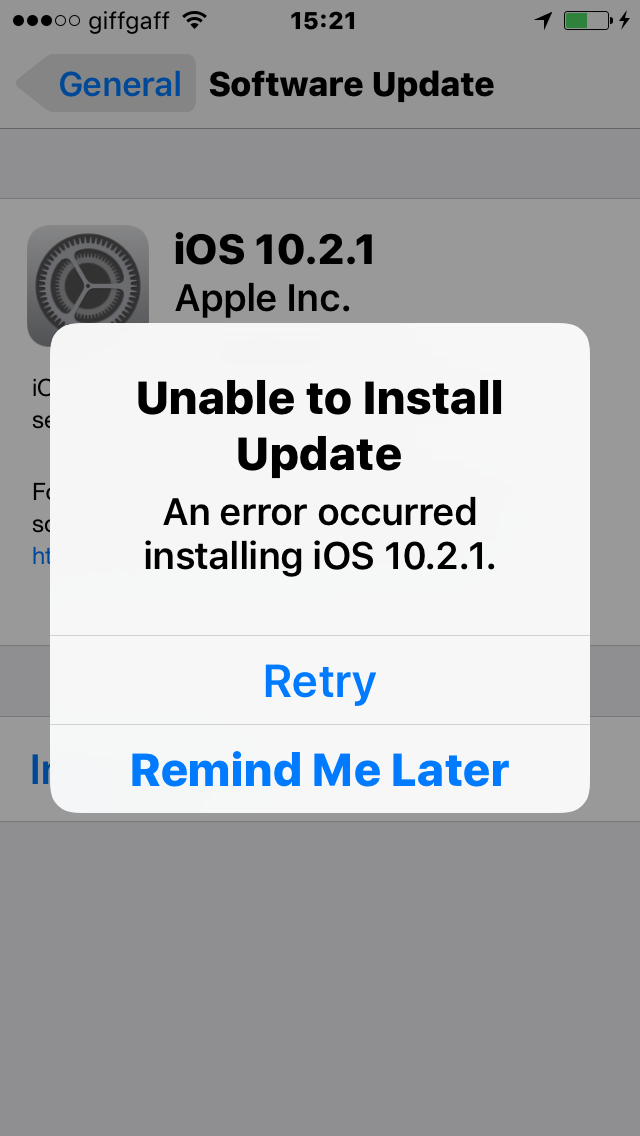
Task: Tap the Wi-Fi status icon
Action: (194, 20)
